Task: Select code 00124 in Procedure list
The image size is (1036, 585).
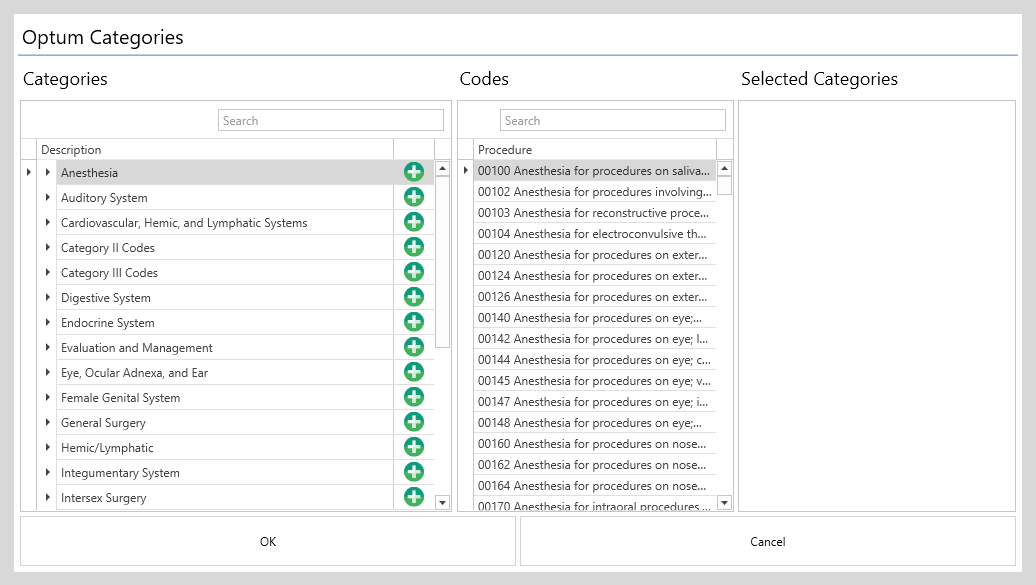Action: tap(595, 276)
